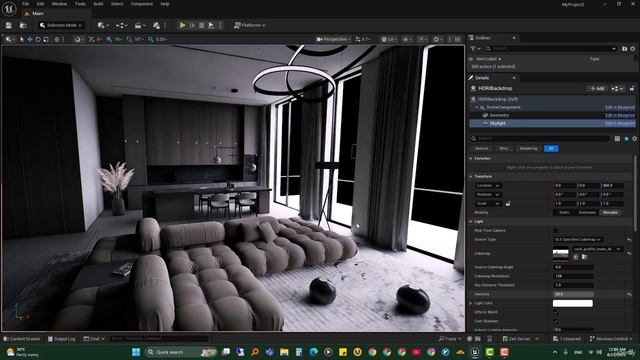Open the Platforms dropdown
640x360 pixels.
[249, 25]
